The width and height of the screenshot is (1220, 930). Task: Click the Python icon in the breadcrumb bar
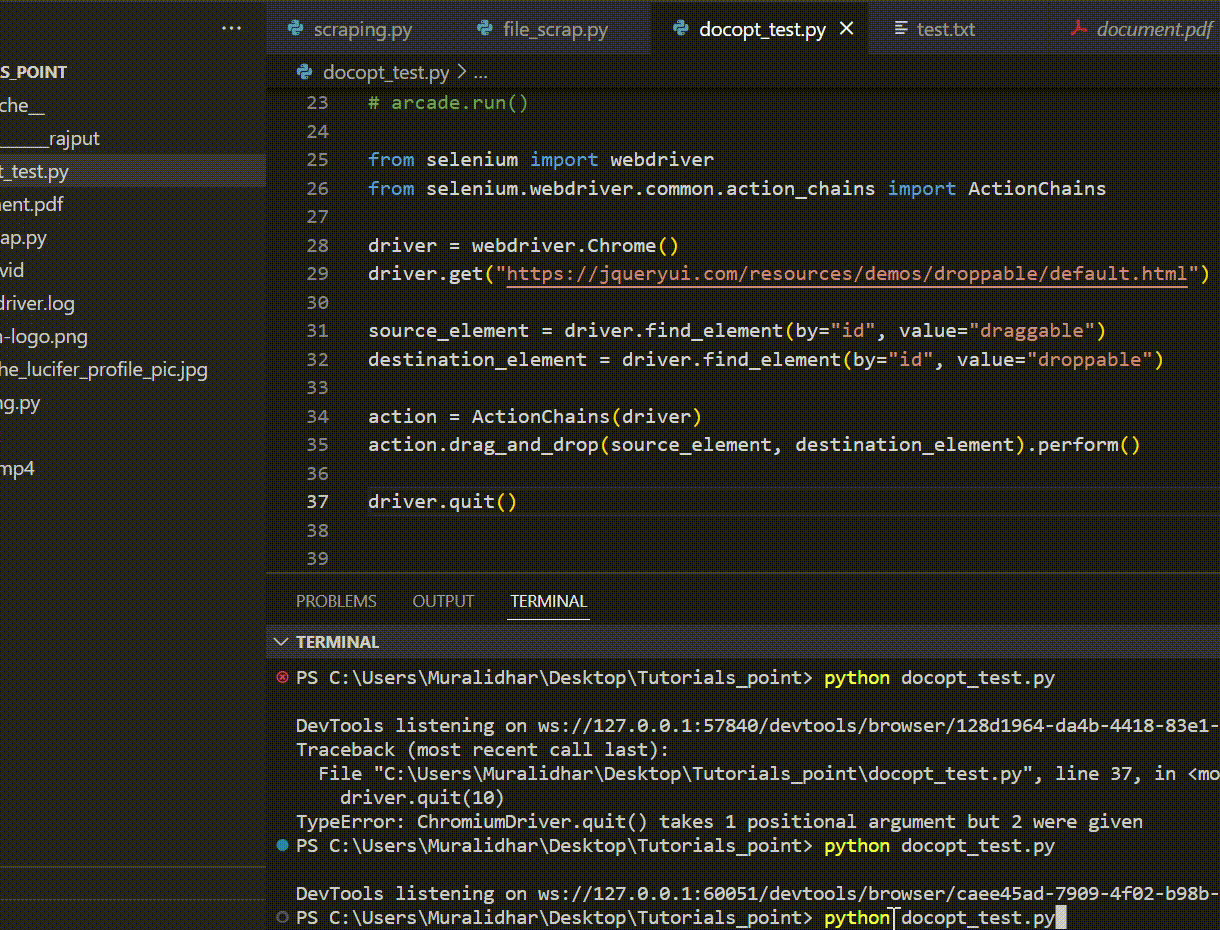[x=304, y=72]
